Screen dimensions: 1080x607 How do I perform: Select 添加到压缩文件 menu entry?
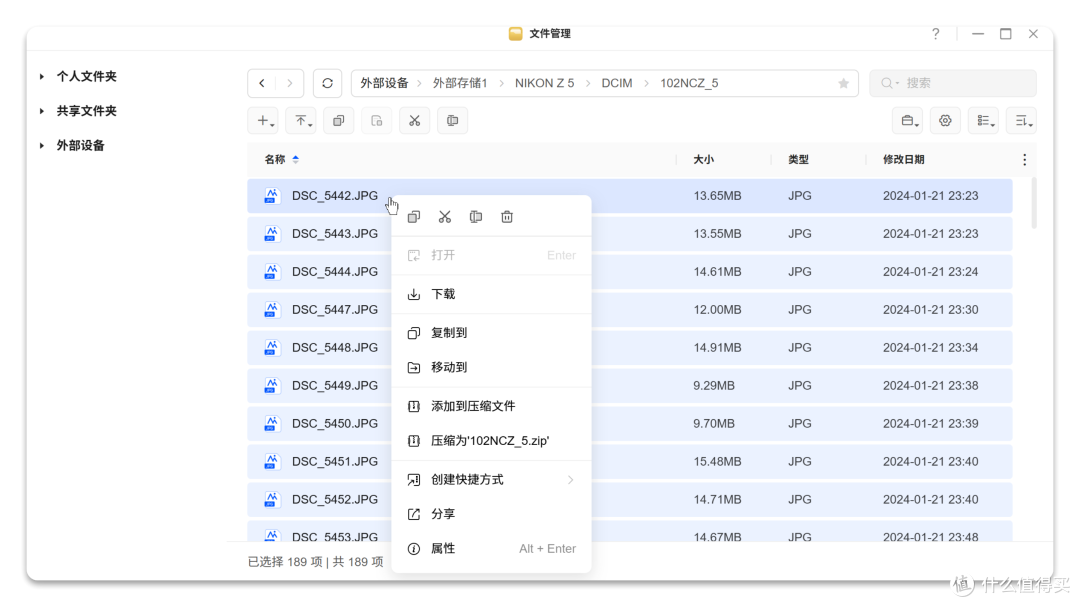[x=492, y=407]
